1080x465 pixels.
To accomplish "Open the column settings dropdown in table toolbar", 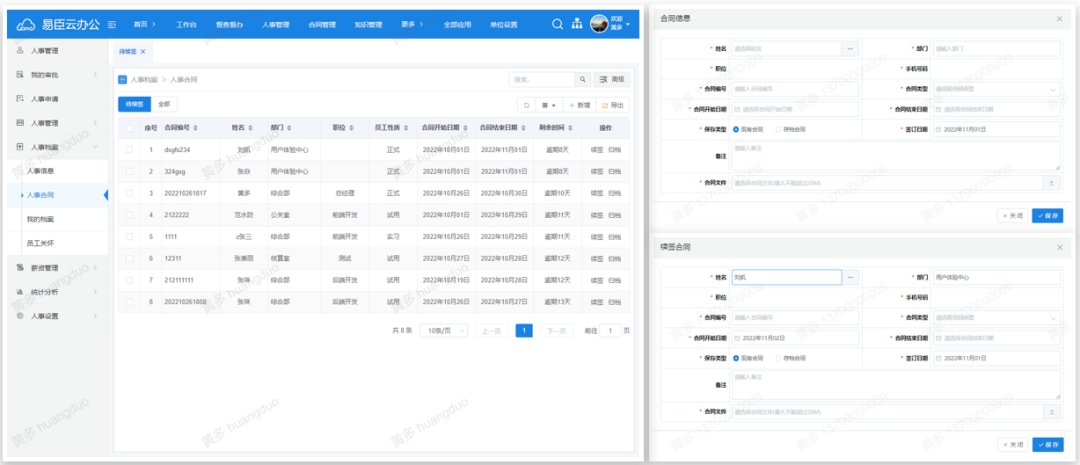I will (550, 105).
